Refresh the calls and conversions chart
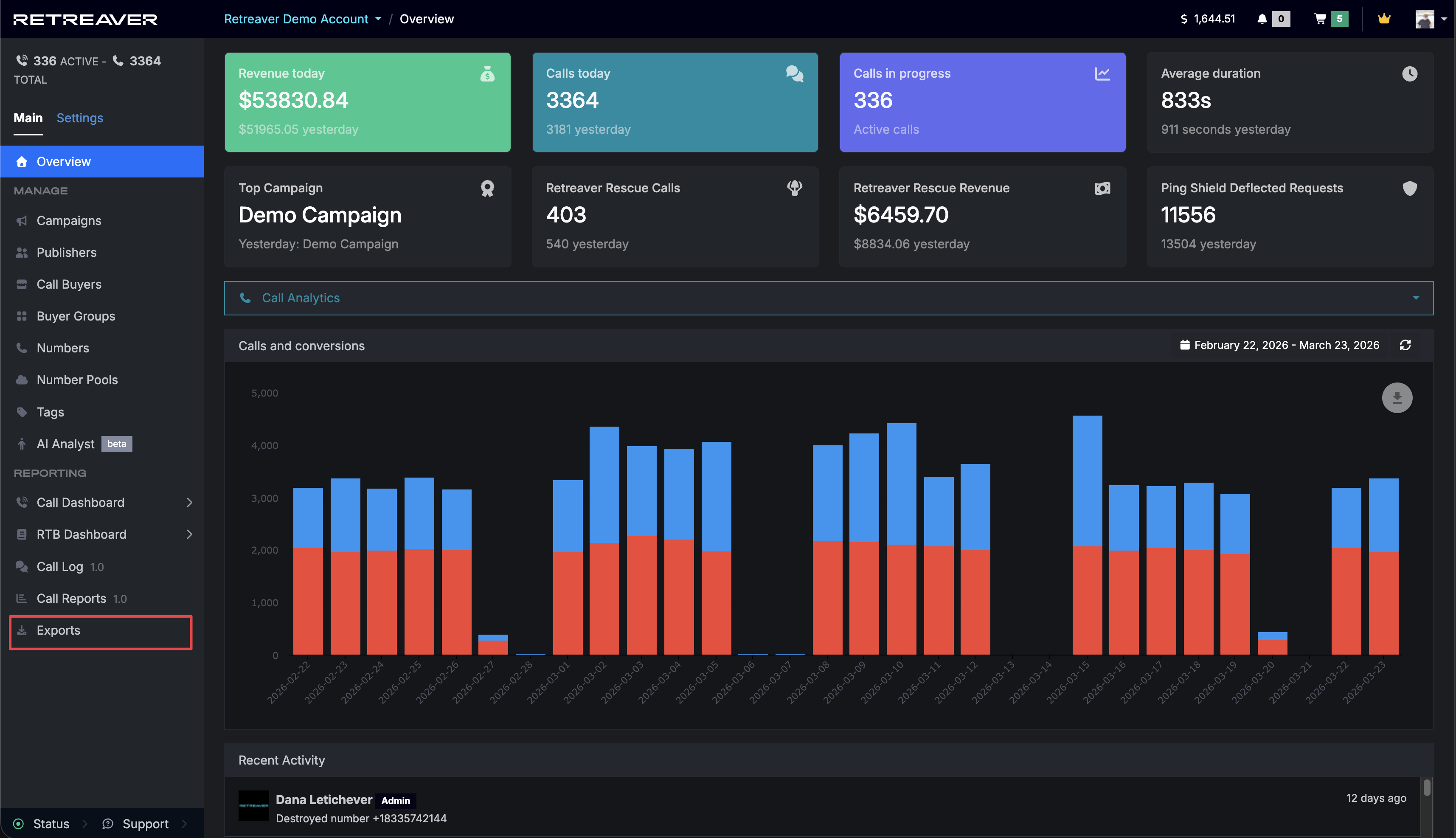 click(1405, 345)
